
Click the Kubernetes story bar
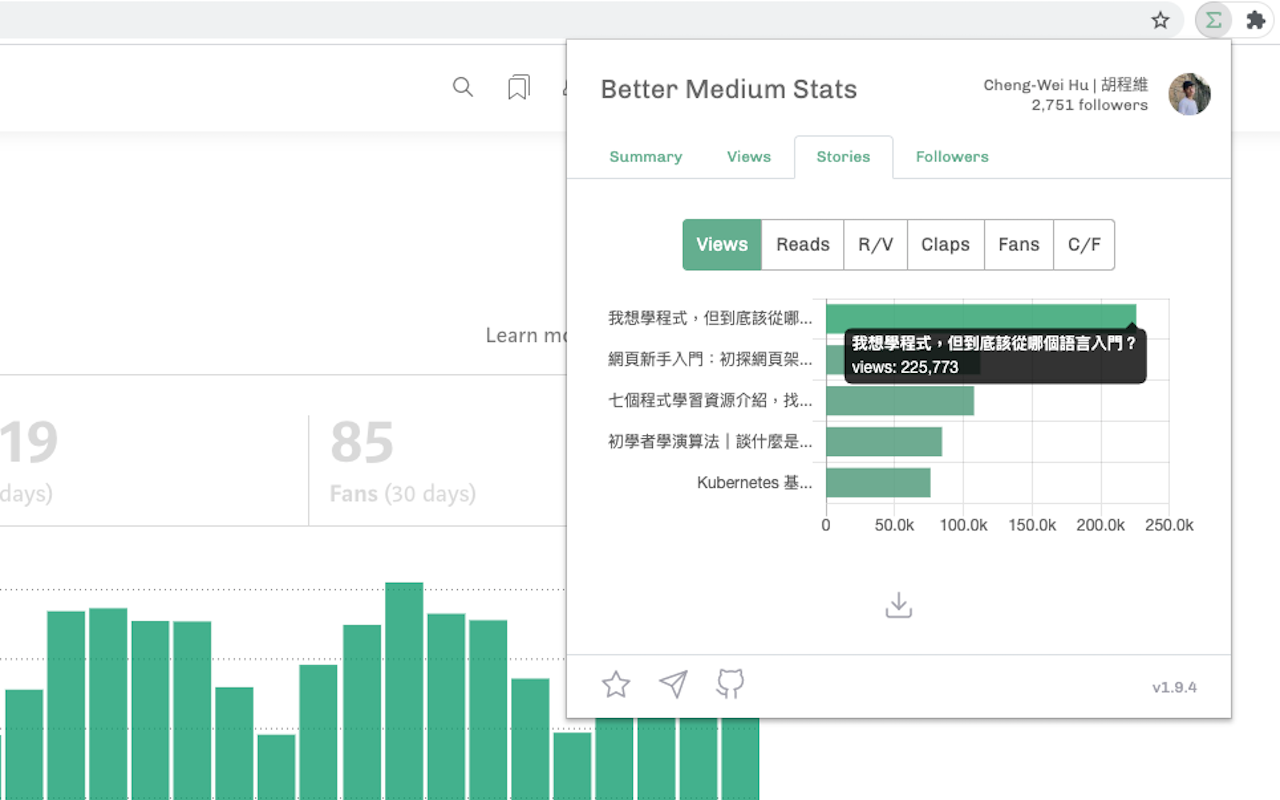[878, 482]
